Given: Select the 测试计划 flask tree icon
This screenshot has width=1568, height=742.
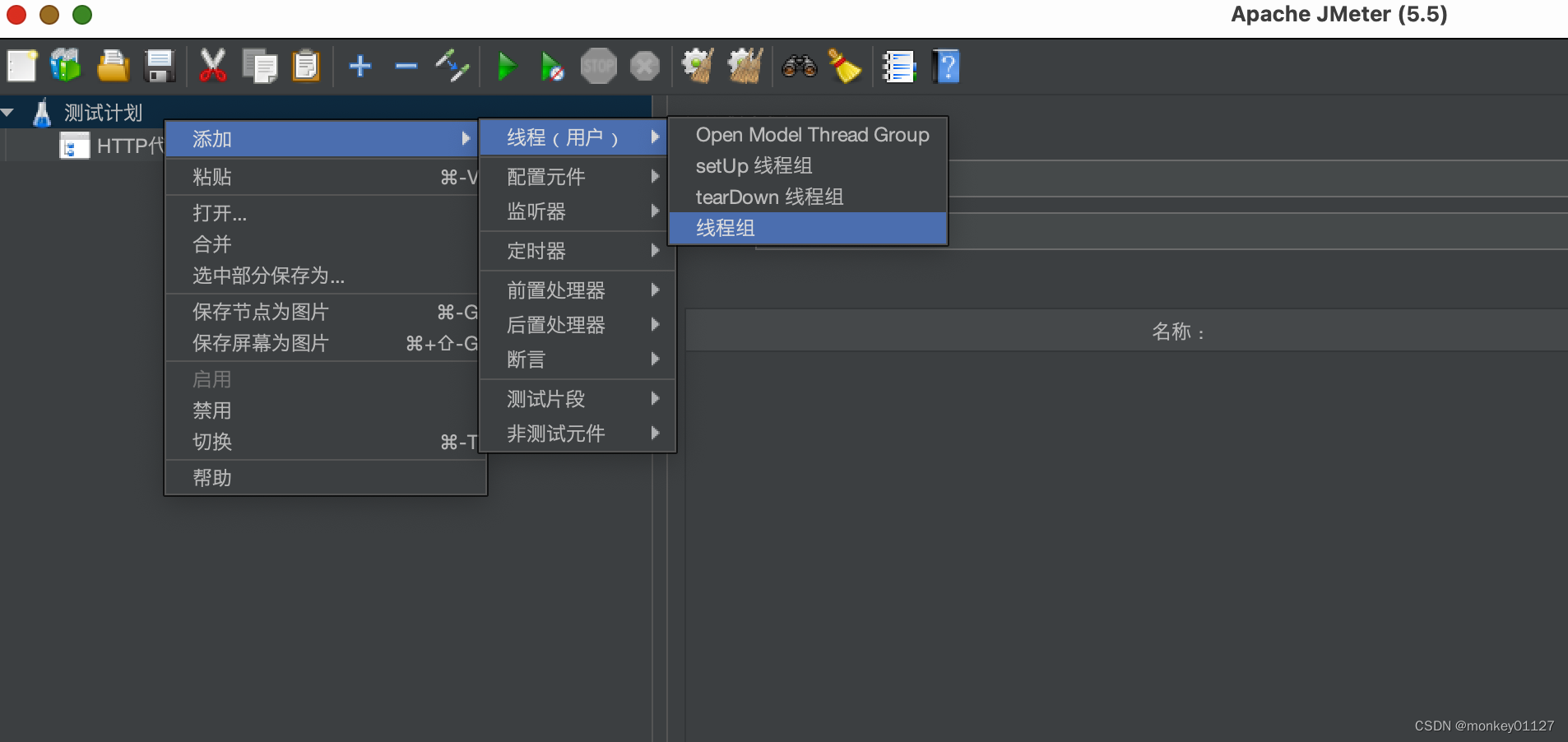Looking at the screenshot, I should coord(42,113).
